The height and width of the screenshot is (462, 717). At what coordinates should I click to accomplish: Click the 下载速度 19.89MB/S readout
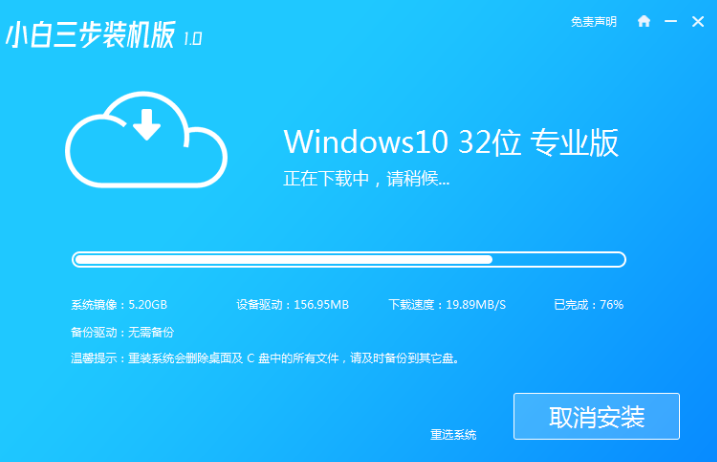click(x=446, y=304)
